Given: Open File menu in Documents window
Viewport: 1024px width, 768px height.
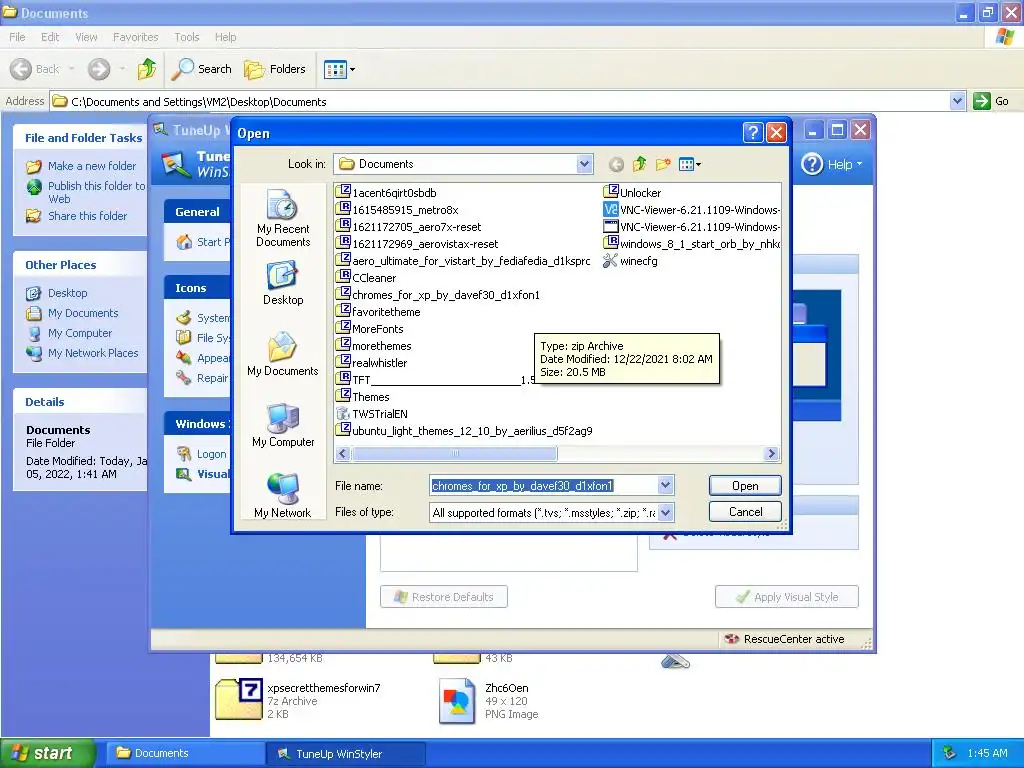Looking at the screenshot, I should click(x=18, y=37).
